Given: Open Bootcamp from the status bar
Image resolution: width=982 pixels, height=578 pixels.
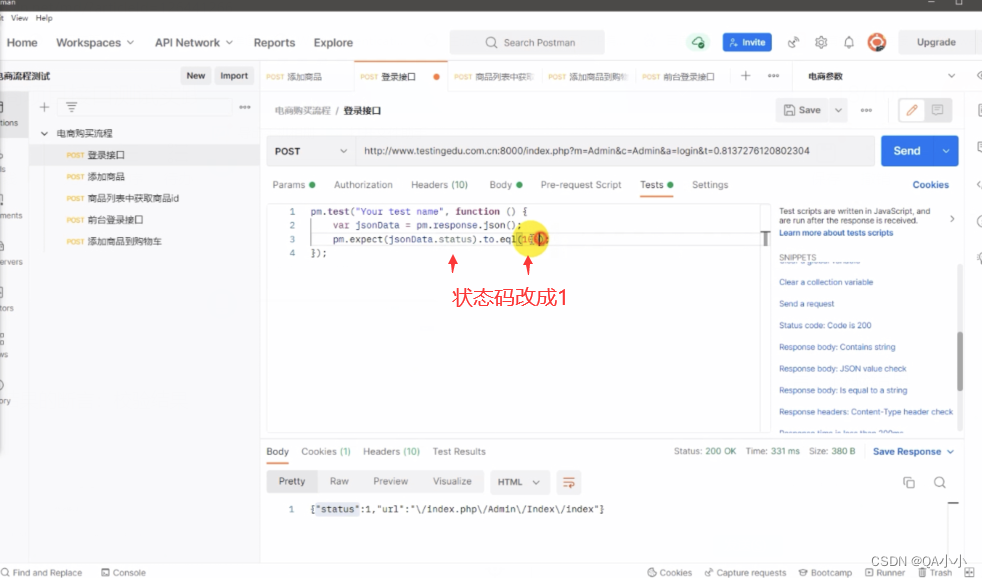Looking at the screenshot, I should [x=825, y=572].
